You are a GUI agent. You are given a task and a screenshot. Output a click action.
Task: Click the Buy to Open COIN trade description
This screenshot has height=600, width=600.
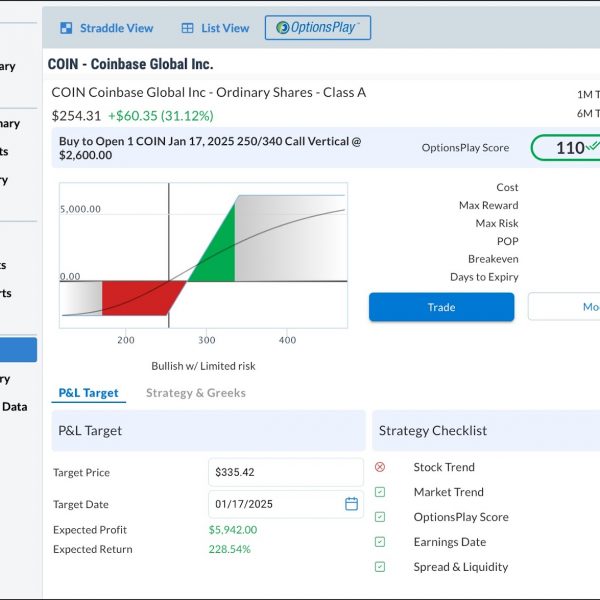[x=210, y=148]
